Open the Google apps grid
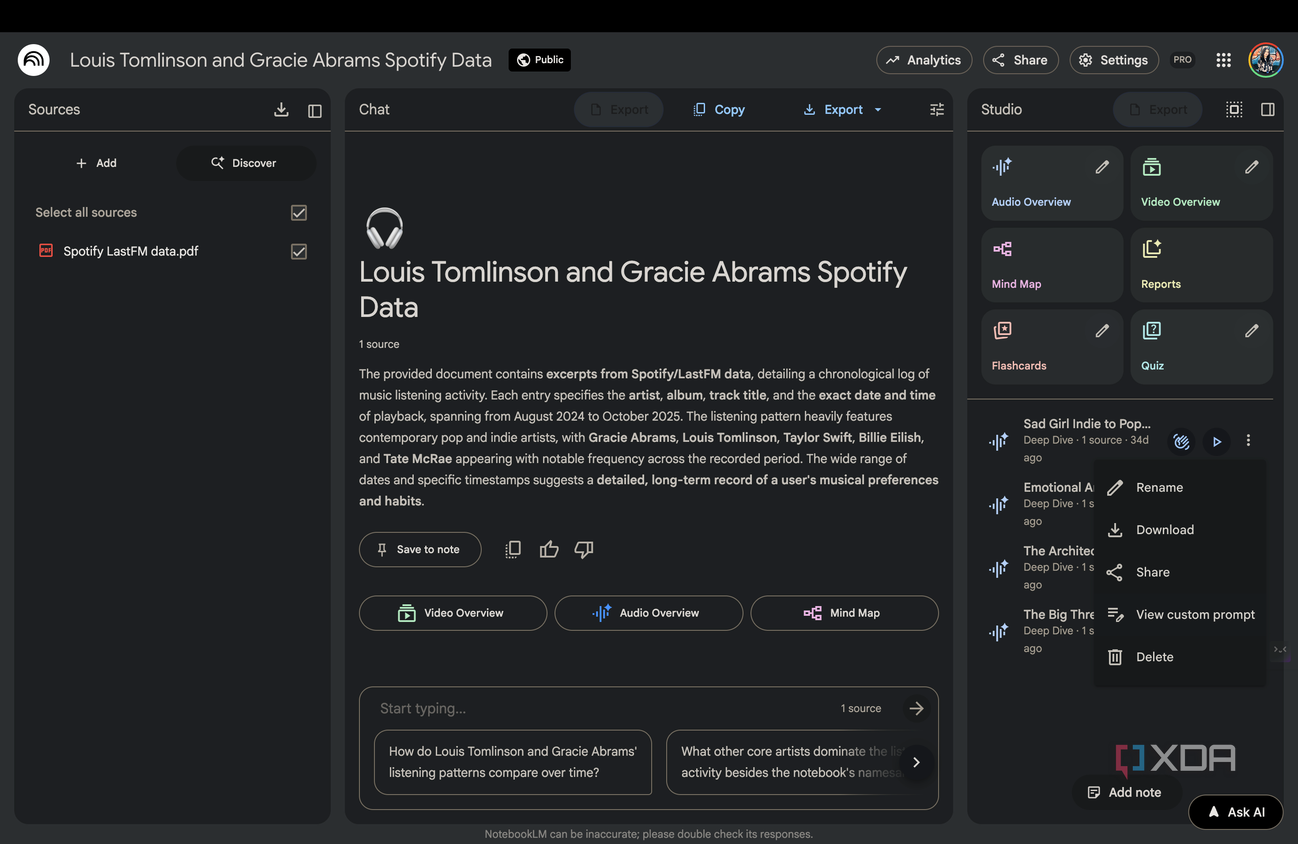Viewport: 1298px width, 844px height. click(1223, 60)
